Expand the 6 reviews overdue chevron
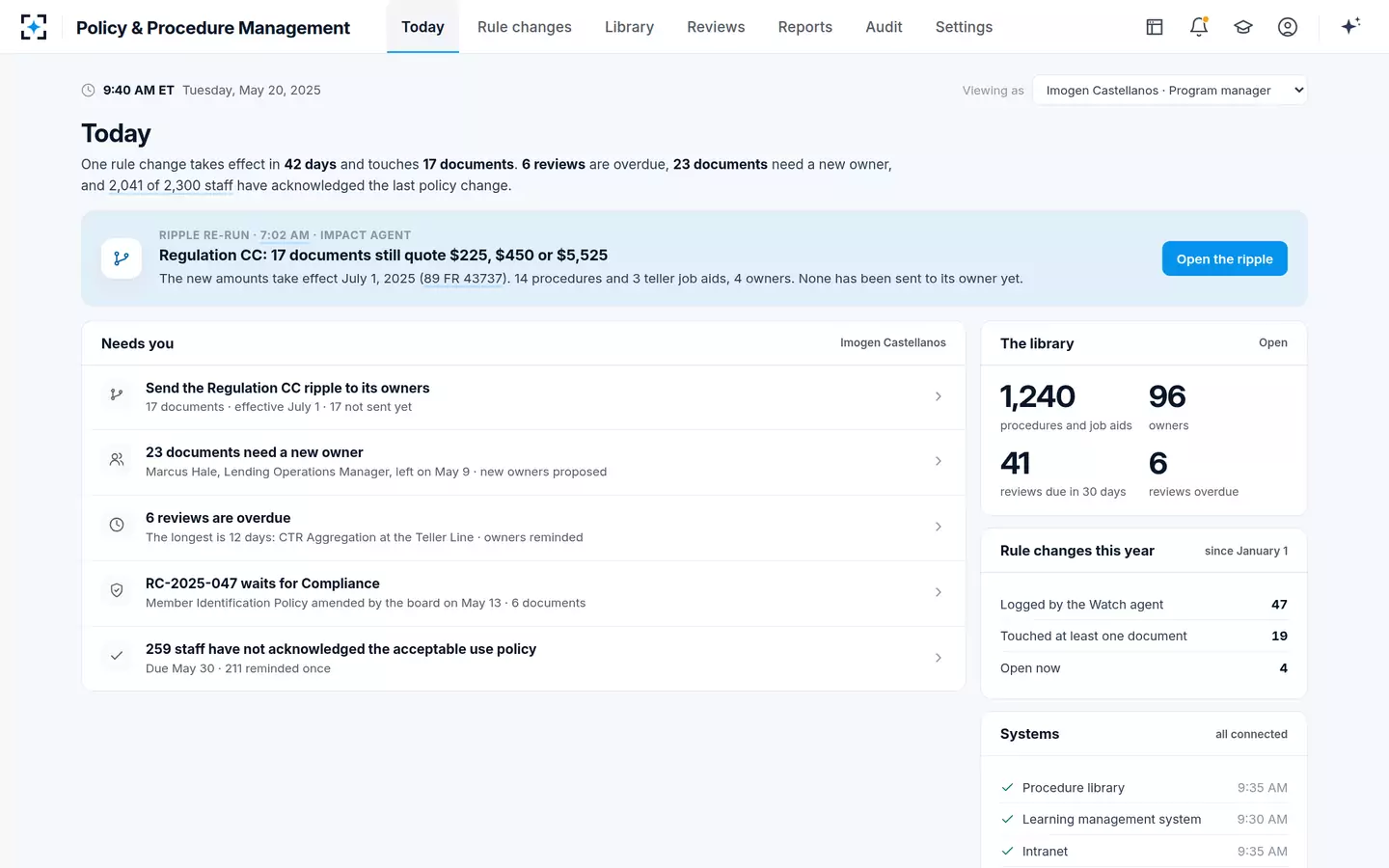 point(939,527)
